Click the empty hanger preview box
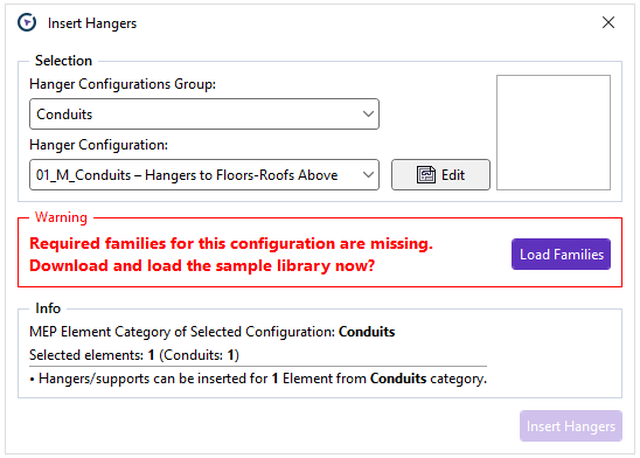 [553, 132]
